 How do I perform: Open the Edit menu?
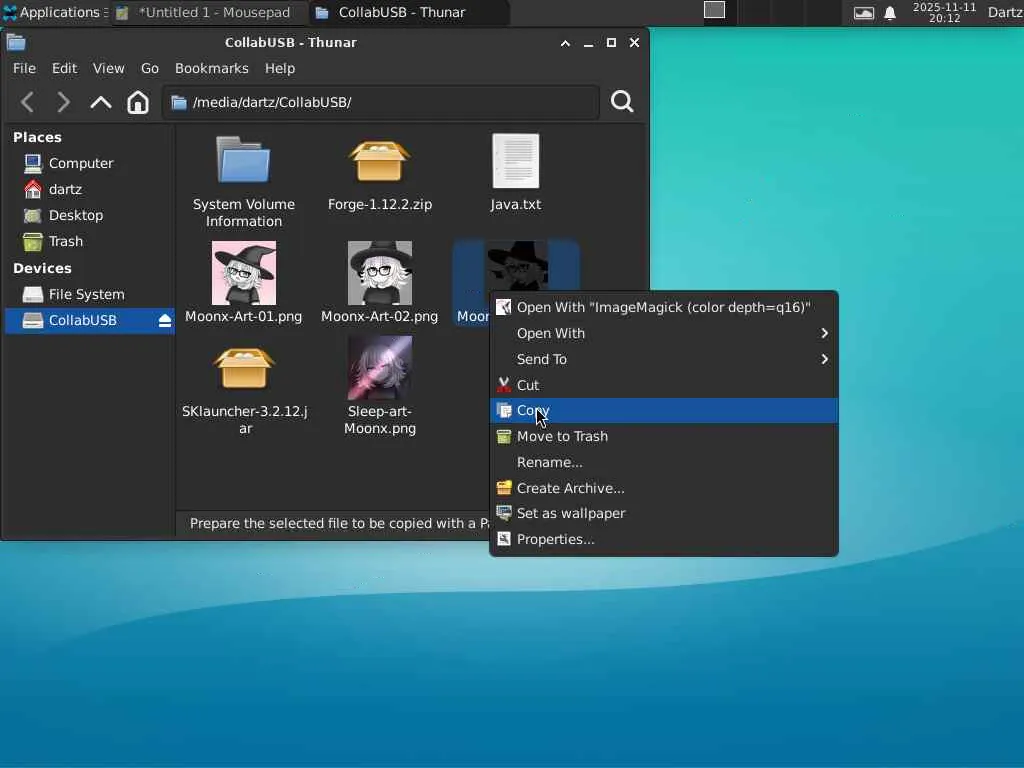pos(64,69)
